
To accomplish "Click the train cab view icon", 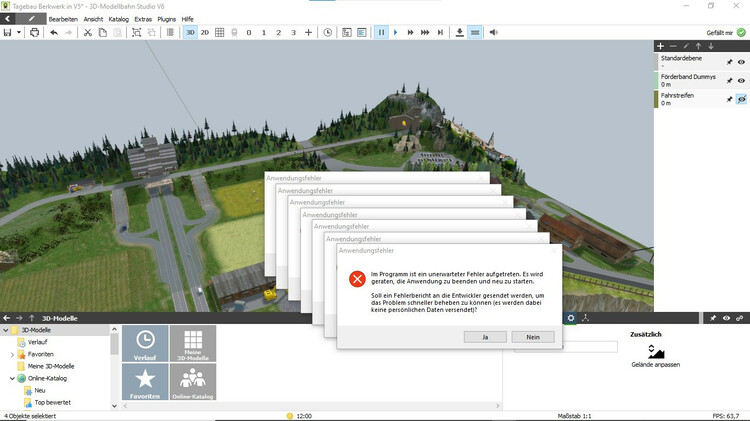I will 234,33.
